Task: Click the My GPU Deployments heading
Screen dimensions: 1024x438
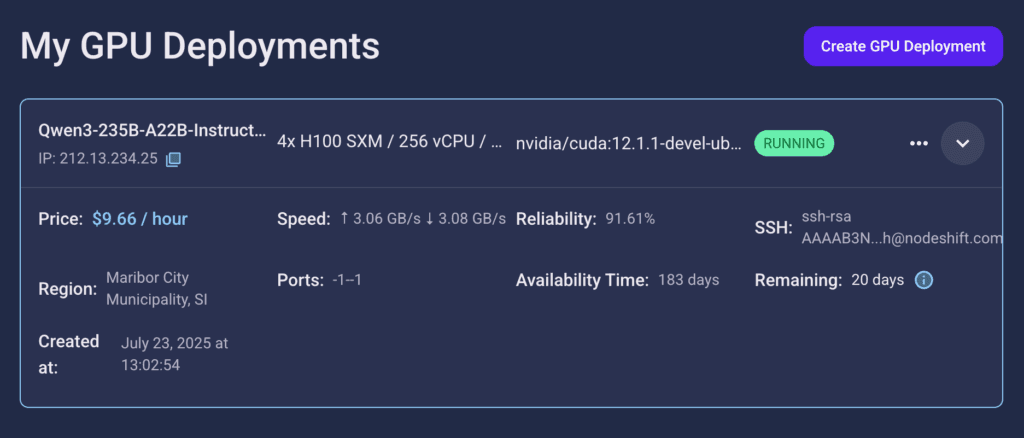Action: 200,46
